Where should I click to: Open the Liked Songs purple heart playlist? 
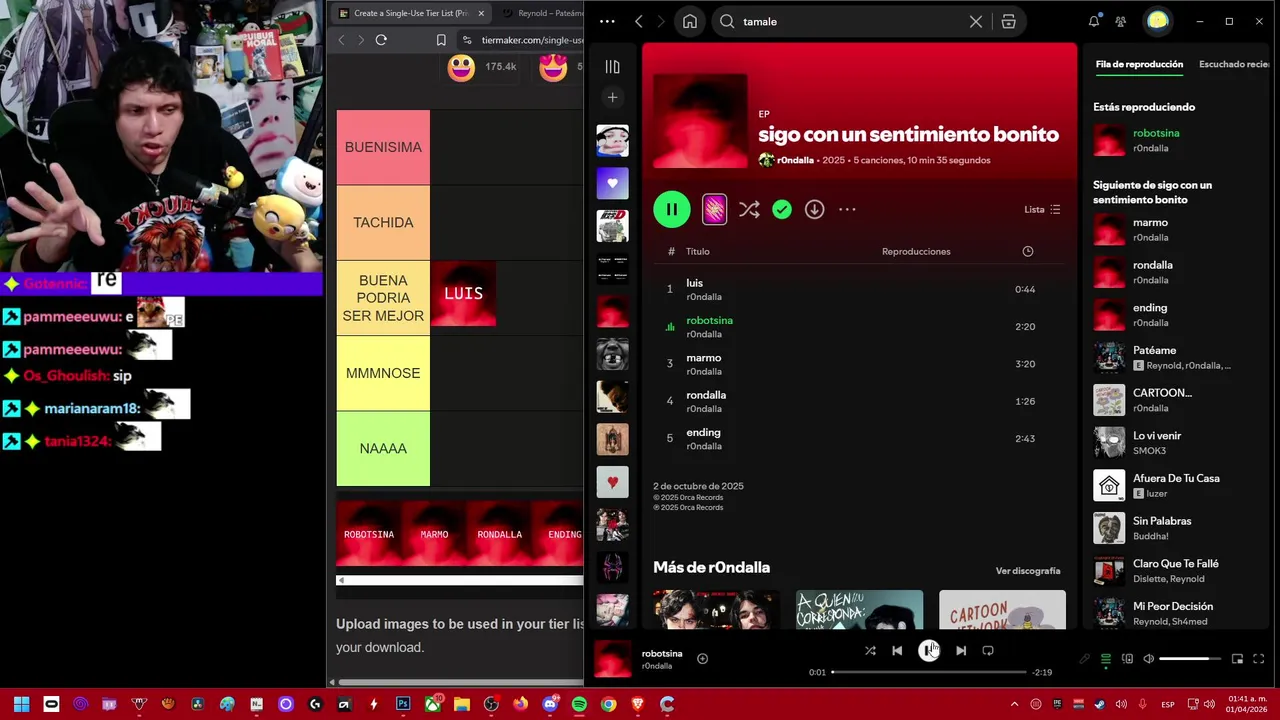[613, 183]
